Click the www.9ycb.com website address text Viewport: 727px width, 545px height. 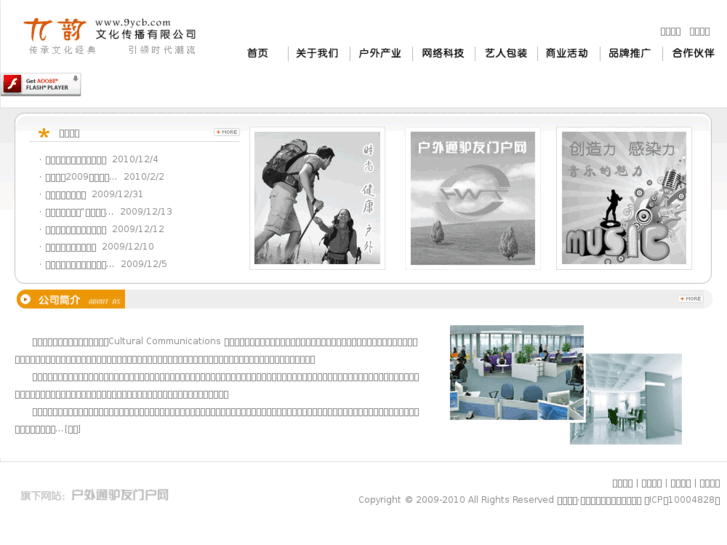click(x=133, y=23)
